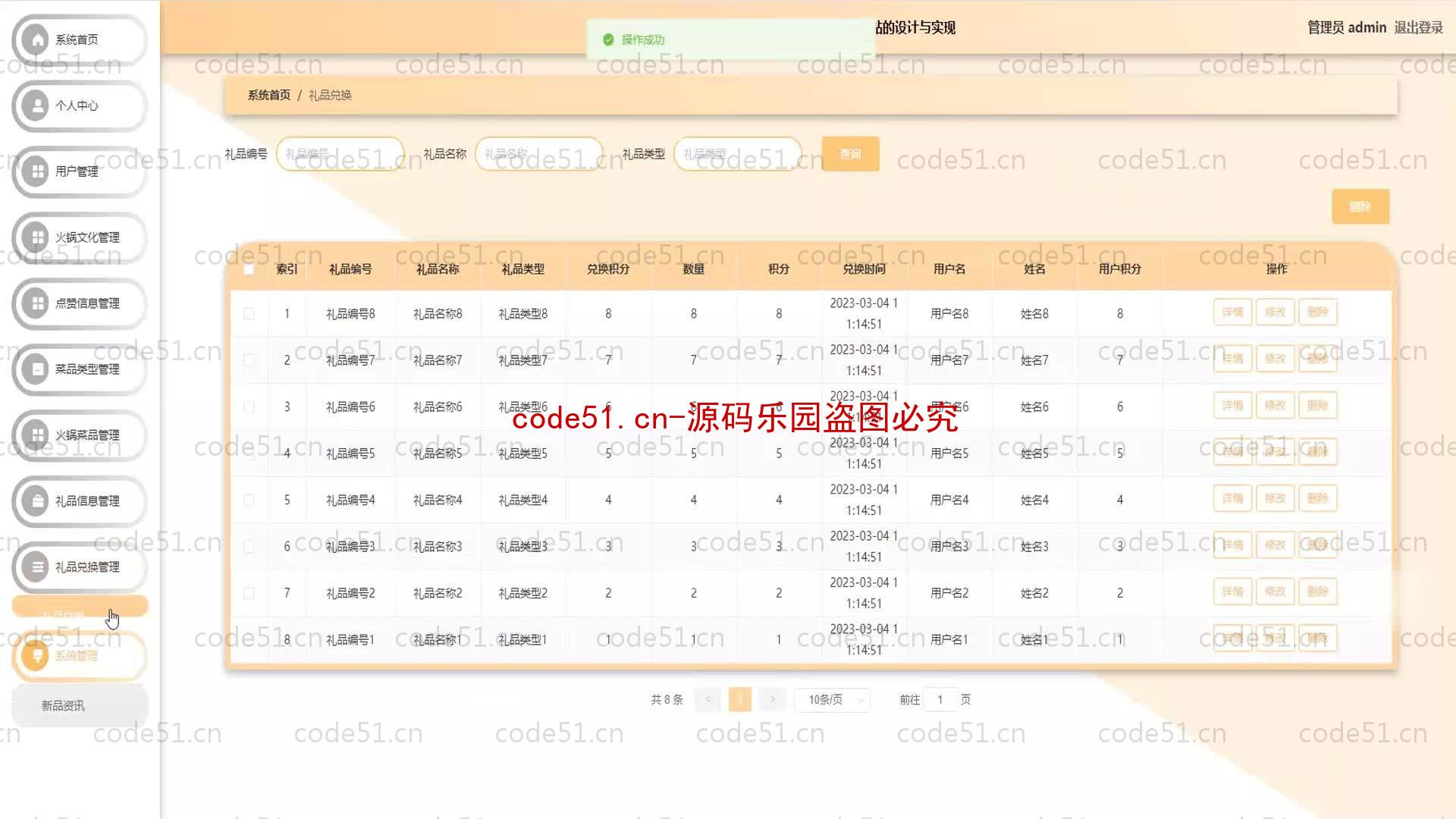Click 系统首页 in the breadcrumb
Image resolution: width=1456 pixels, height=819 pixels.
coord(268,96)
